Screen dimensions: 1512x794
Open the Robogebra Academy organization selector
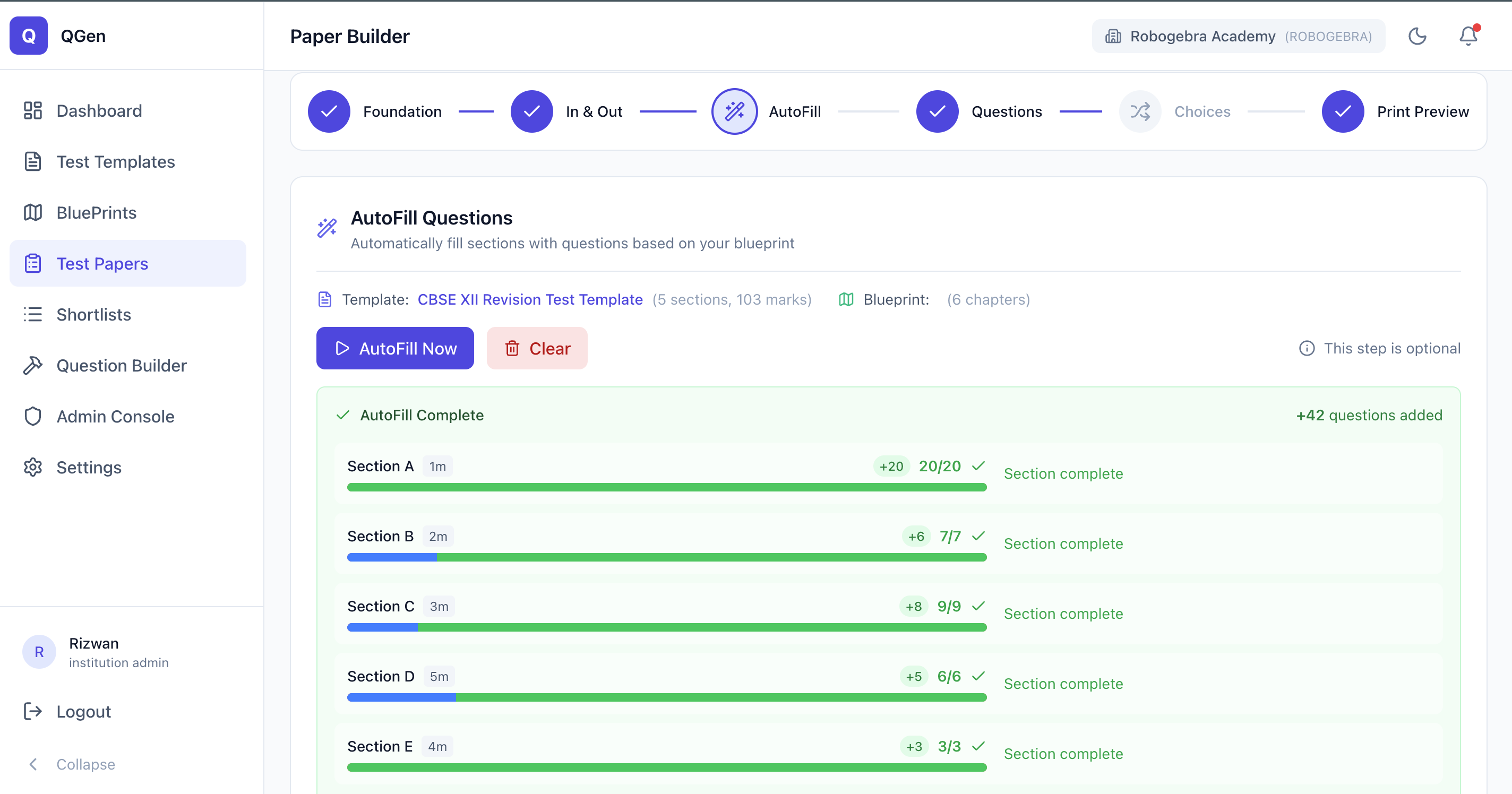(1239, 35)
